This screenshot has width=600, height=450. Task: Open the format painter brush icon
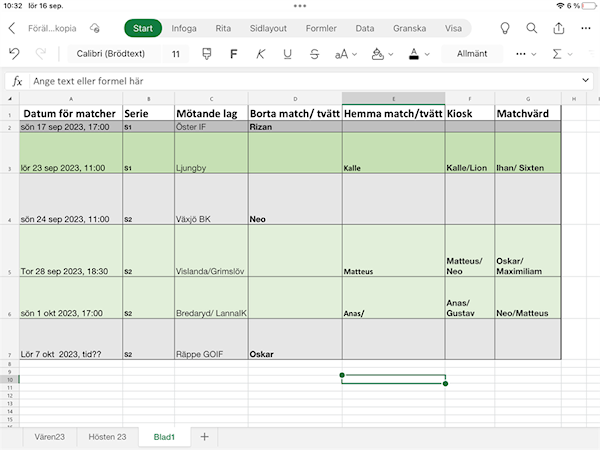point(206,53)
